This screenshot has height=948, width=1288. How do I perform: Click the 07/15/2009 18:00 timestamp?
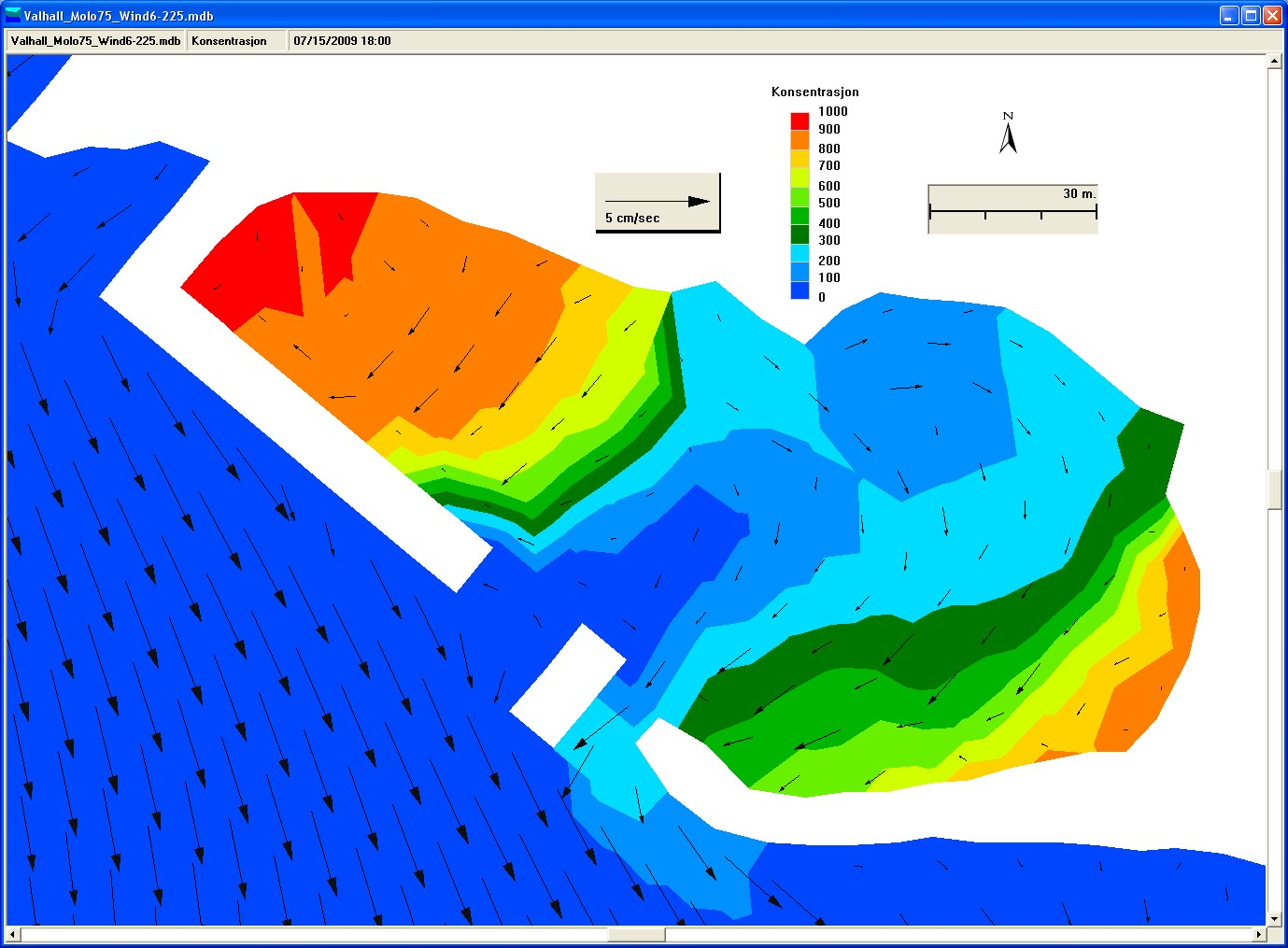(x=342, y=41)
